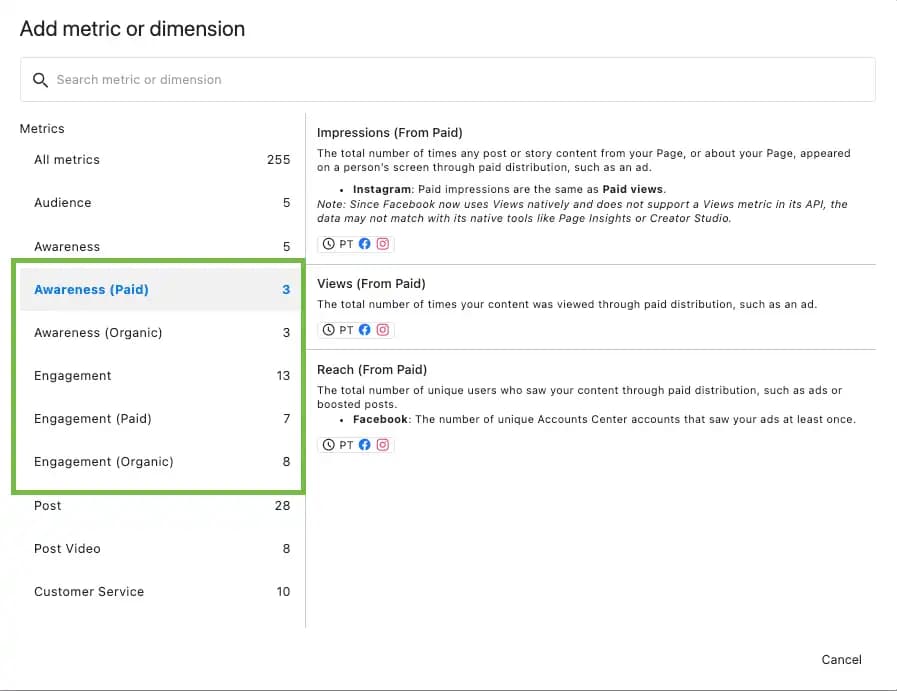Click the Cancel button
Viewport: 897px width, 691px height.
[841, 659]
